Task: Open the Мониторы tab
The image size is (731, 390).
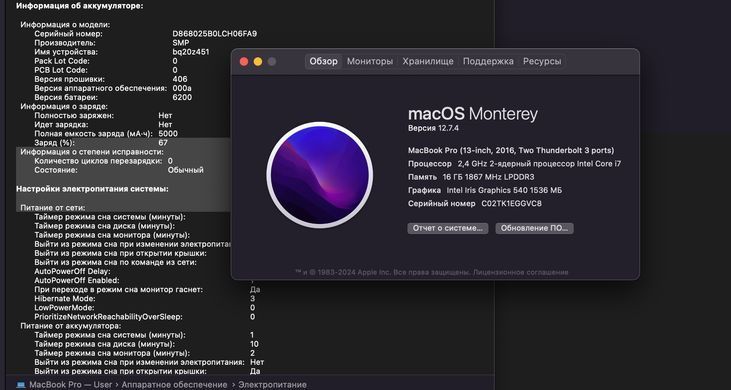Action: point(370,62)
